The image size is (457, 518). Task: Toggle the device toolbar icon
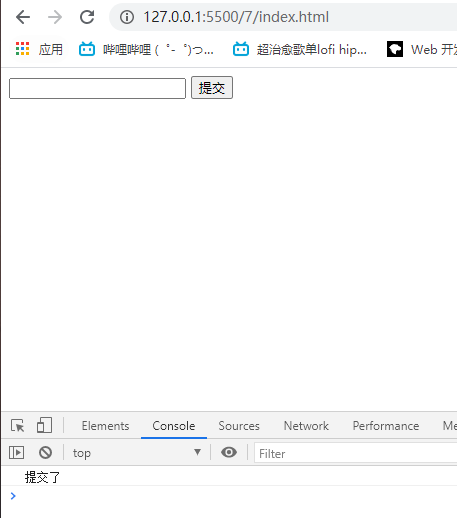pyautogui.click(x=44, y=425)
